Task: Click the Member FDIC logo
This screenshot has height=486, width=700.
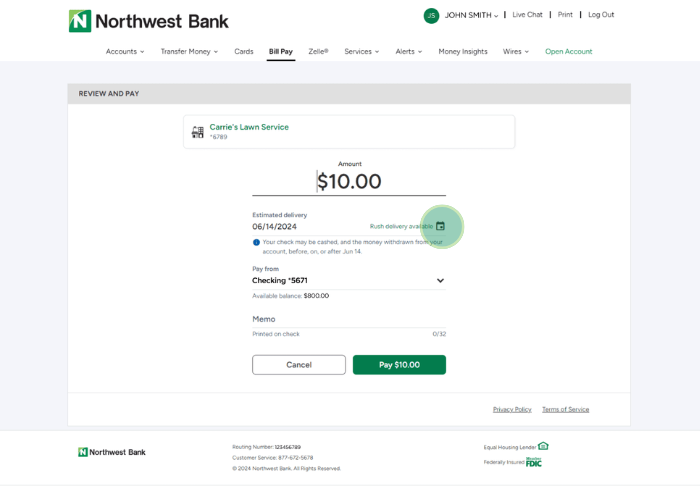Action: point(534,462)
